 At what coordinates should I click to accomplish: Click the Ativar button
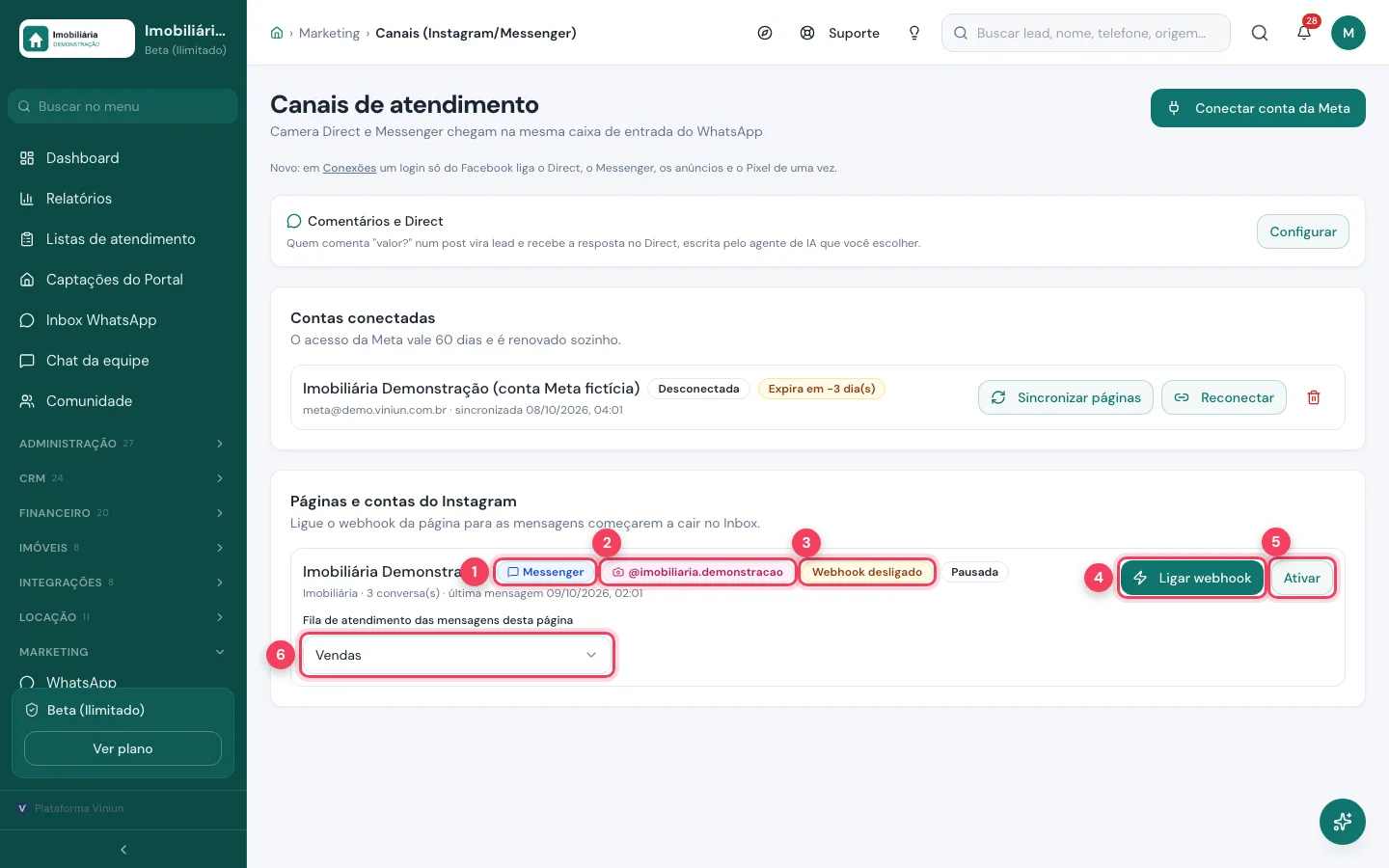pos(1301,578)
